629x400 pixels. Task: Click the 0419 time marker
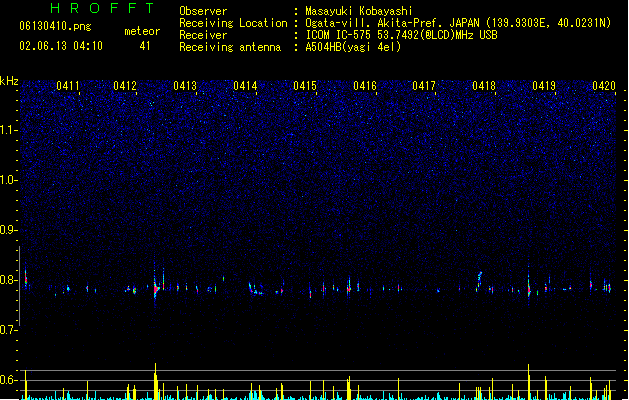pos(544,86)
